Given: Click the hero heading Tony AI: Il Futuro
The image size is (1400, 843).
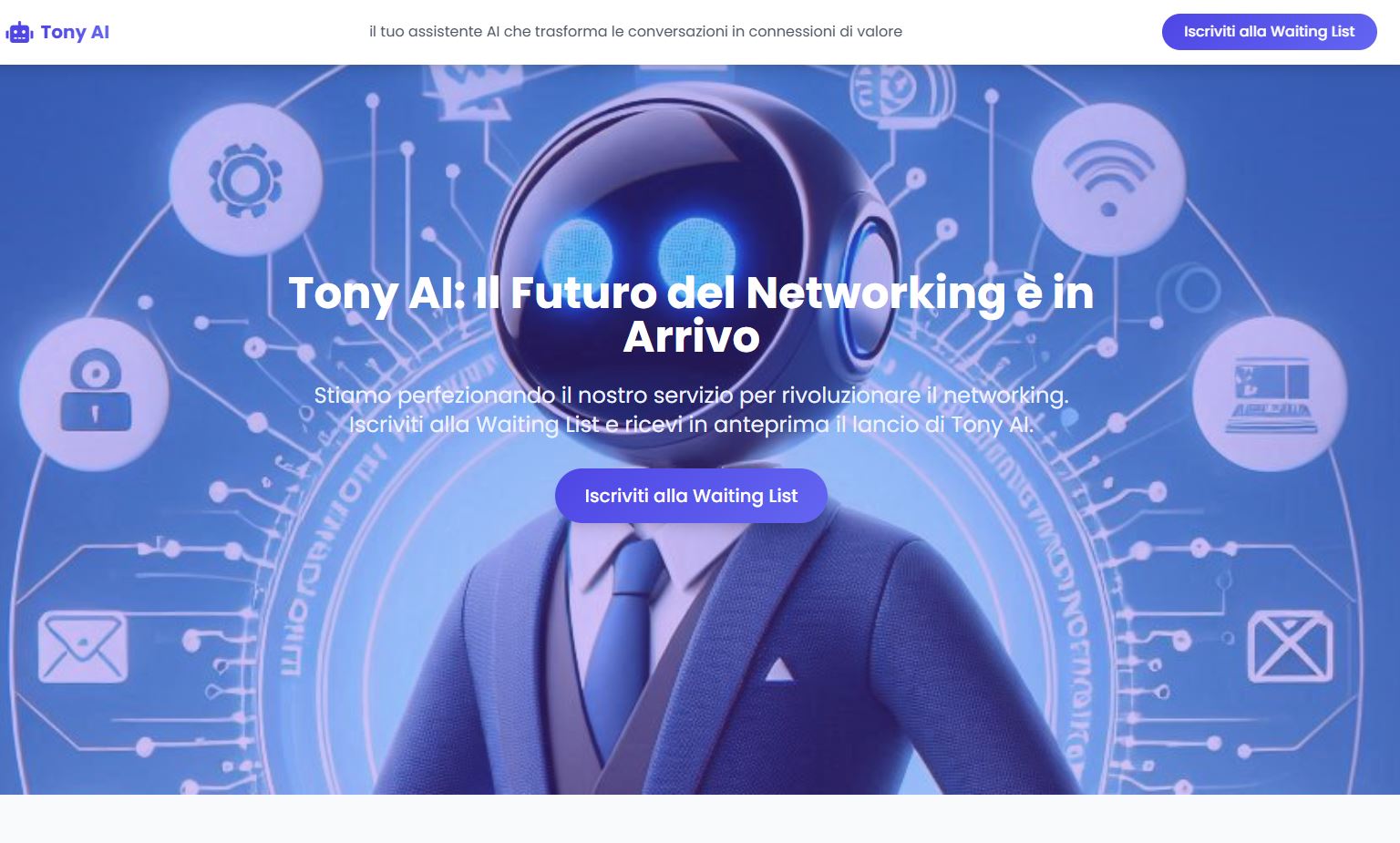Looking at the screenshot, I should 691,314.
